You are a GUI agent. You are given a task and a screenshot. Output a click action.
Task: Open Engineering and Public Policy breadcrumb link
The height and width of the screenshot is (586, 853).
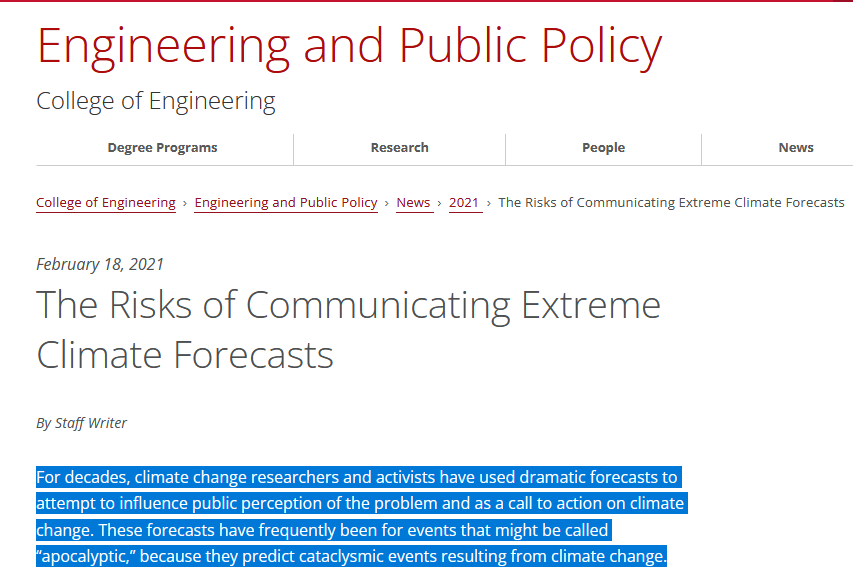click(x=286, y=203)
